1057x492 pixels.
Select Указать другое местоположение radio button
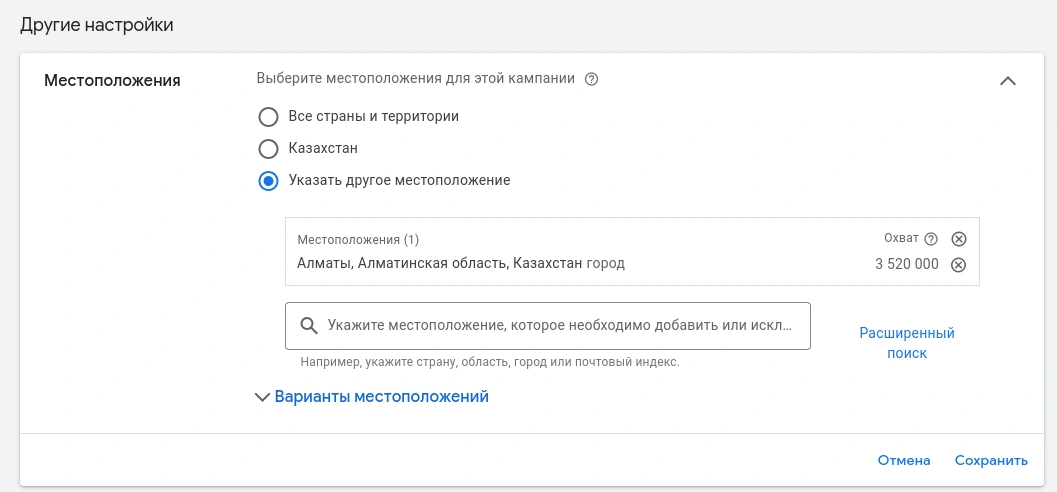(x=268, y=181)
